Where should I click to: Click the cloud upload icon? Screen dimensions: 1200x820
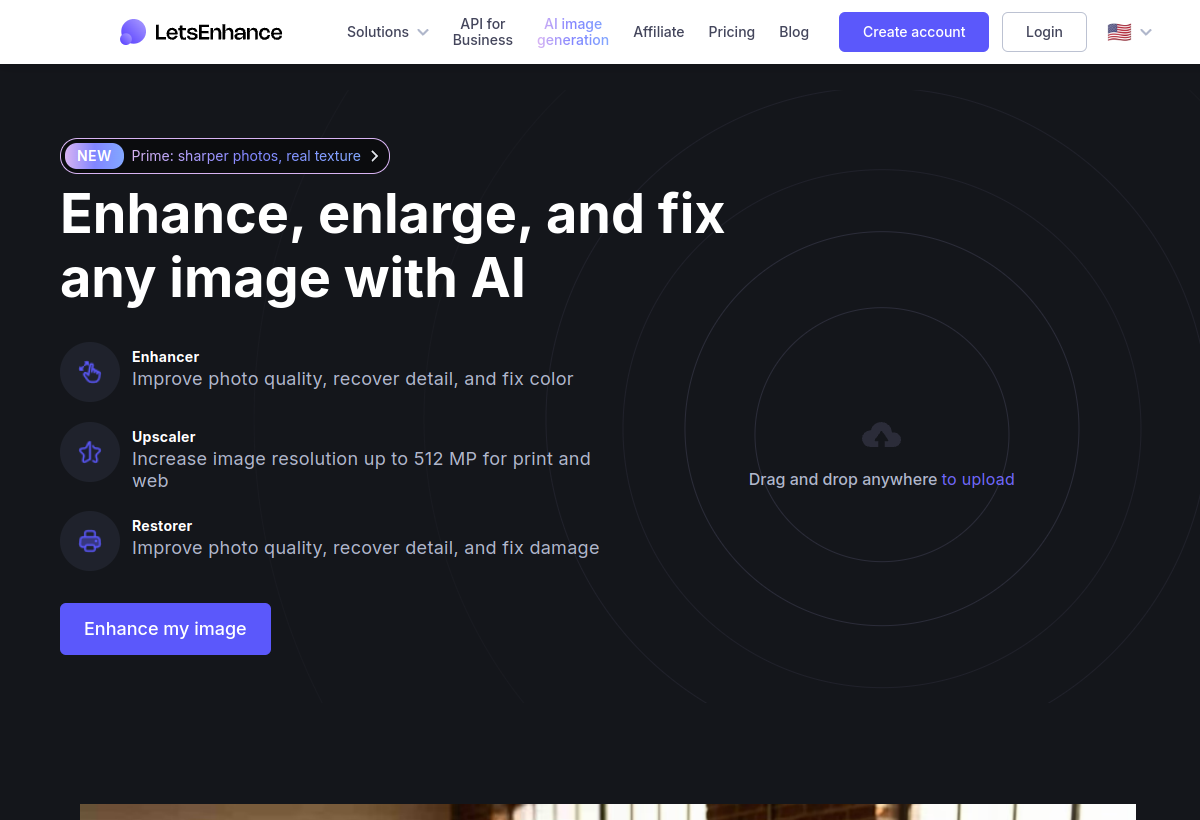[x=881, y=435]
